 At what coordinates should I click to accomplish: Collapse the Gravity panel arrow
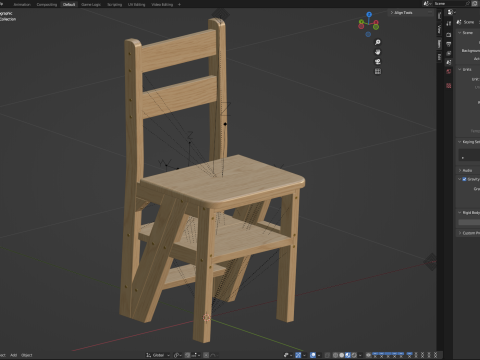460,179
